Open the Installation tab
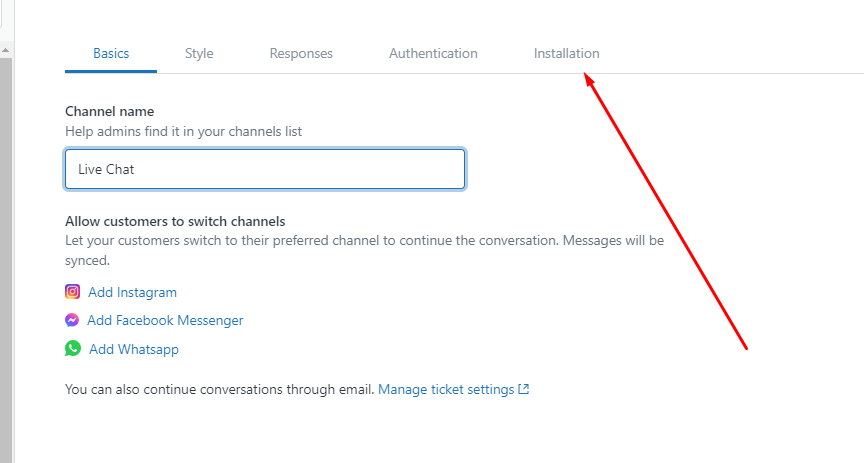The width and height of the screenshot is (864, 463). point(566,54)
